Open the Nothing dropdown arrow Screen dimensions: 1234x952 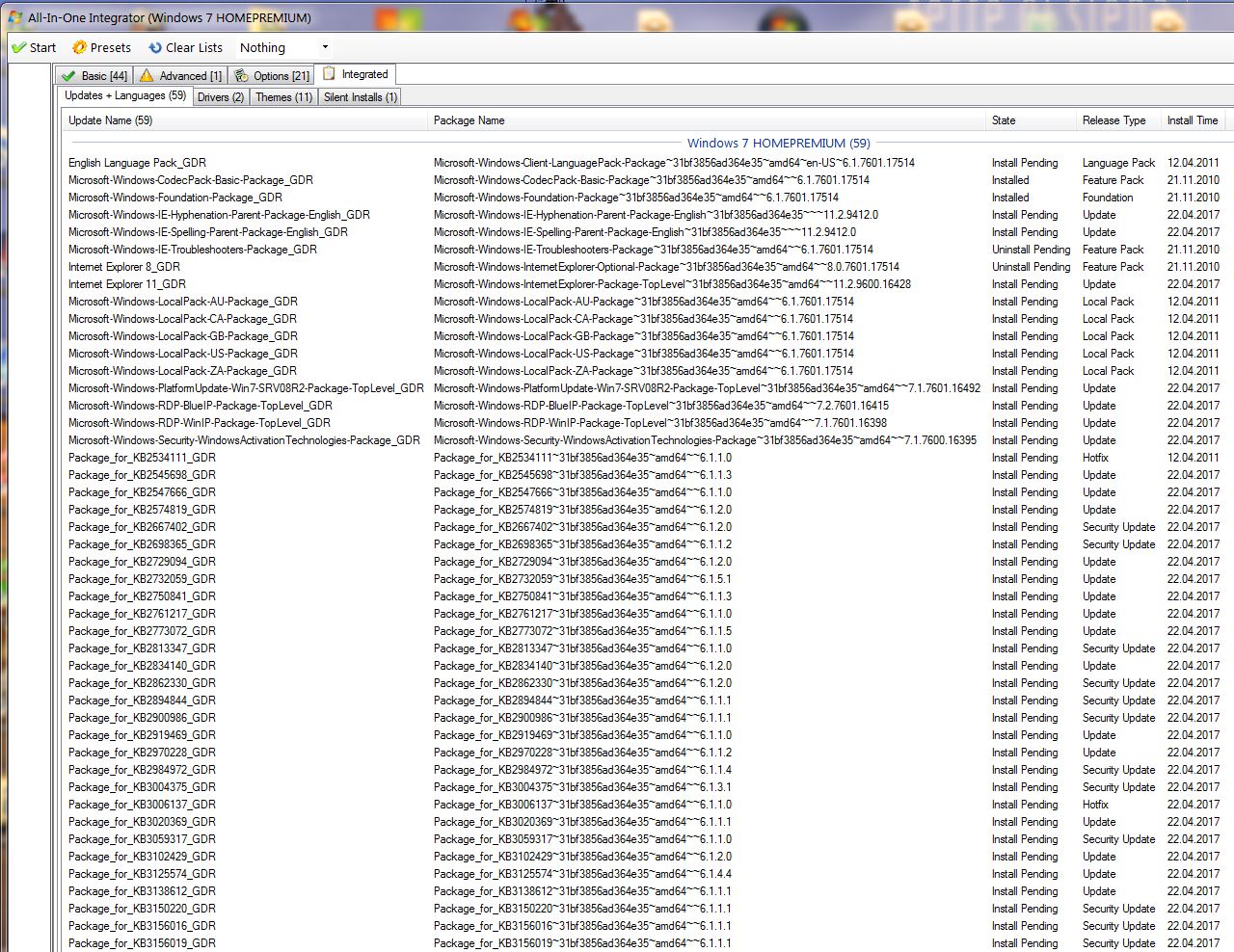tap(325, 47)
